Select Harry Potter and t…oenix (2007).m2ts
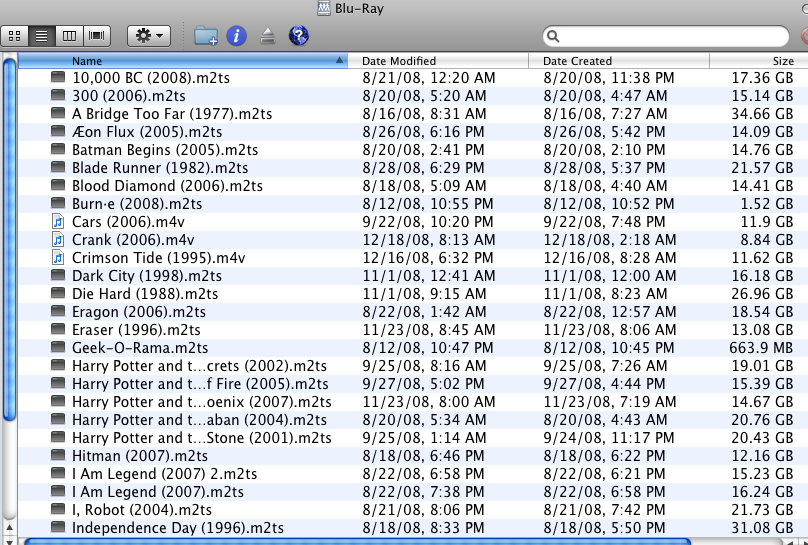The width and height of the screenshot is (808, 545). [201, 402]
